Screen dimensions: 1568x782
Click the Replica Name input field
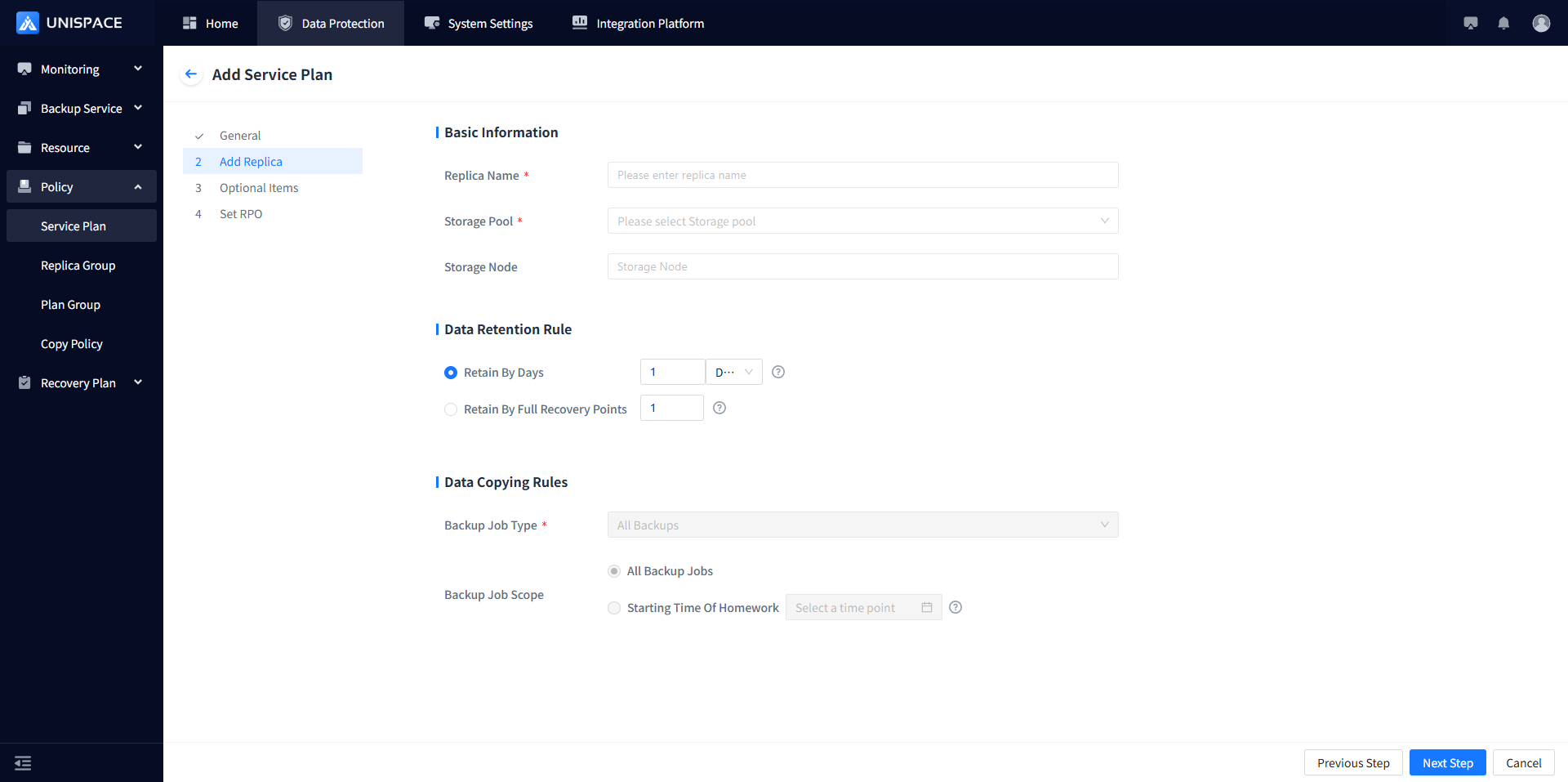pos(862,175)
